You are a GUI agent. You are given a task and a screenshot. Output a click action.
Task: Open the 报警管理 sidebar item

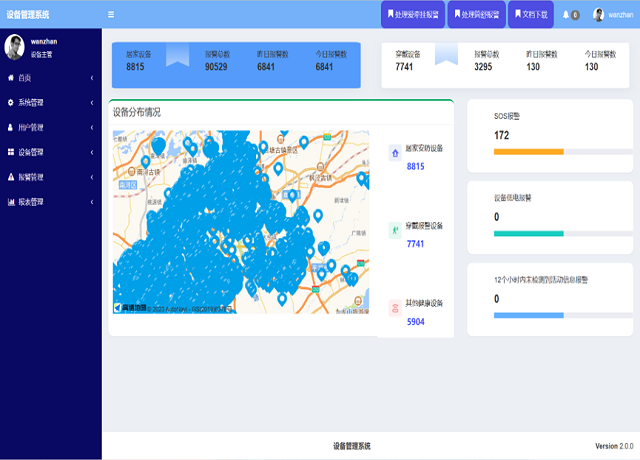tap(31, 177)
